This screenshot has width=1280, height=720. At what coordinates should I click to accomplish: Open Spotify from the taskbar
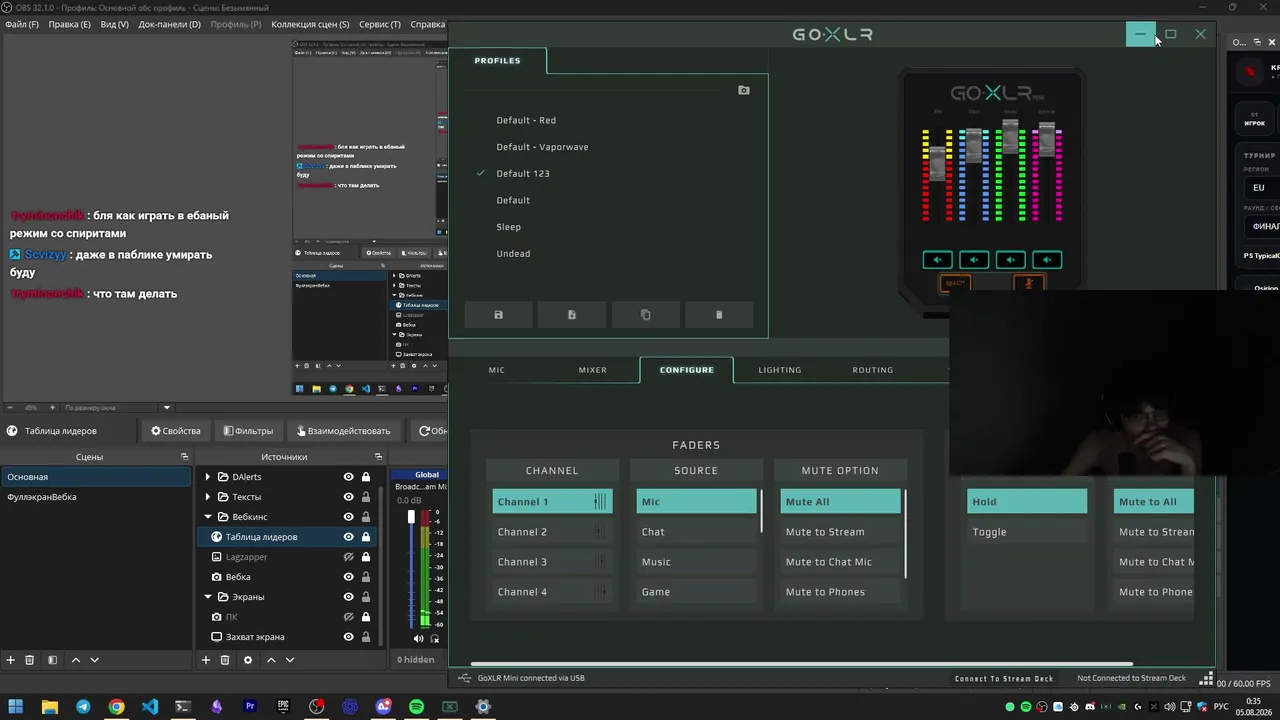tap(416, 707)
